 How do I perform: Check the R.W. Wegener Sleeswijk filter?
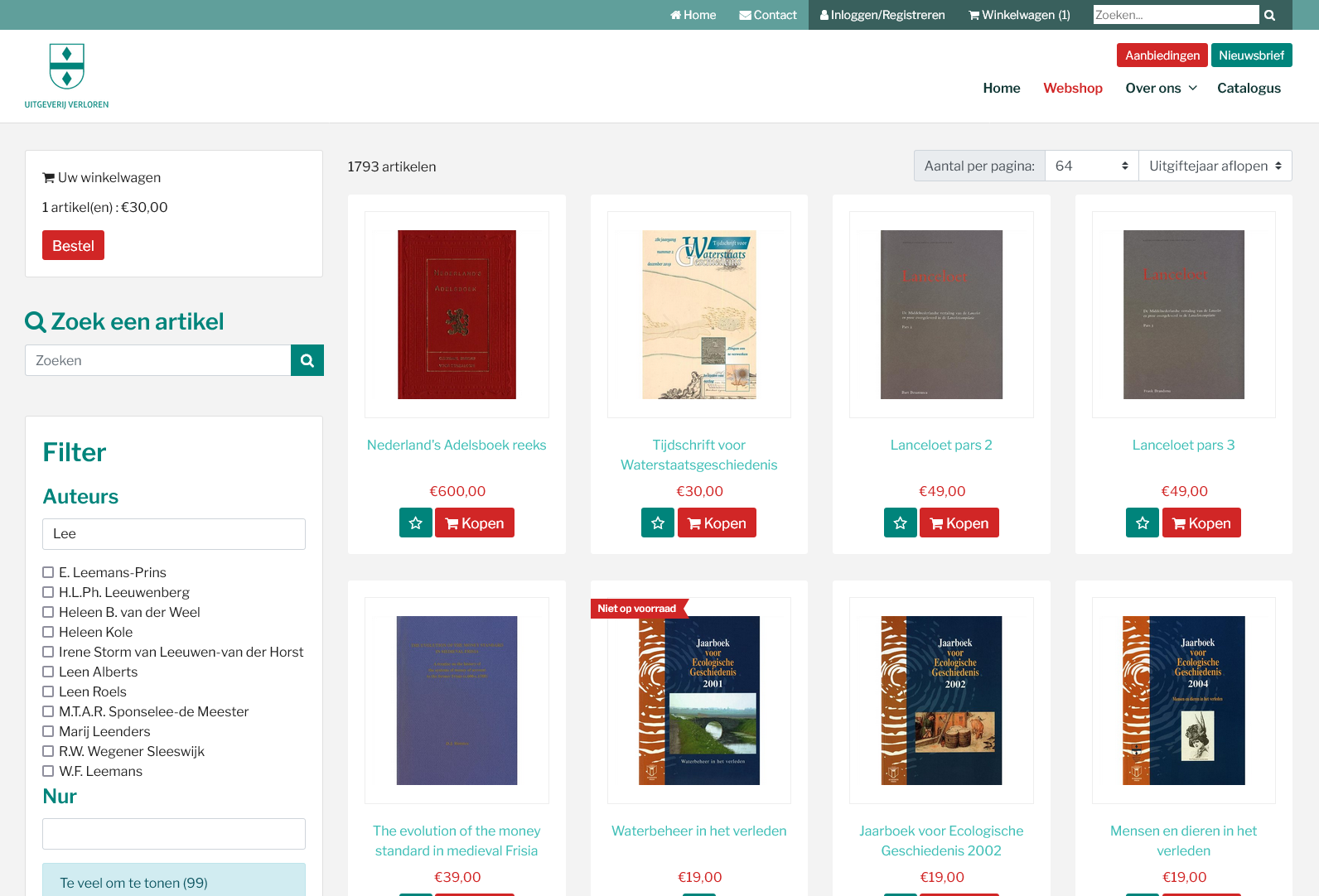click(x=48, y=751)
